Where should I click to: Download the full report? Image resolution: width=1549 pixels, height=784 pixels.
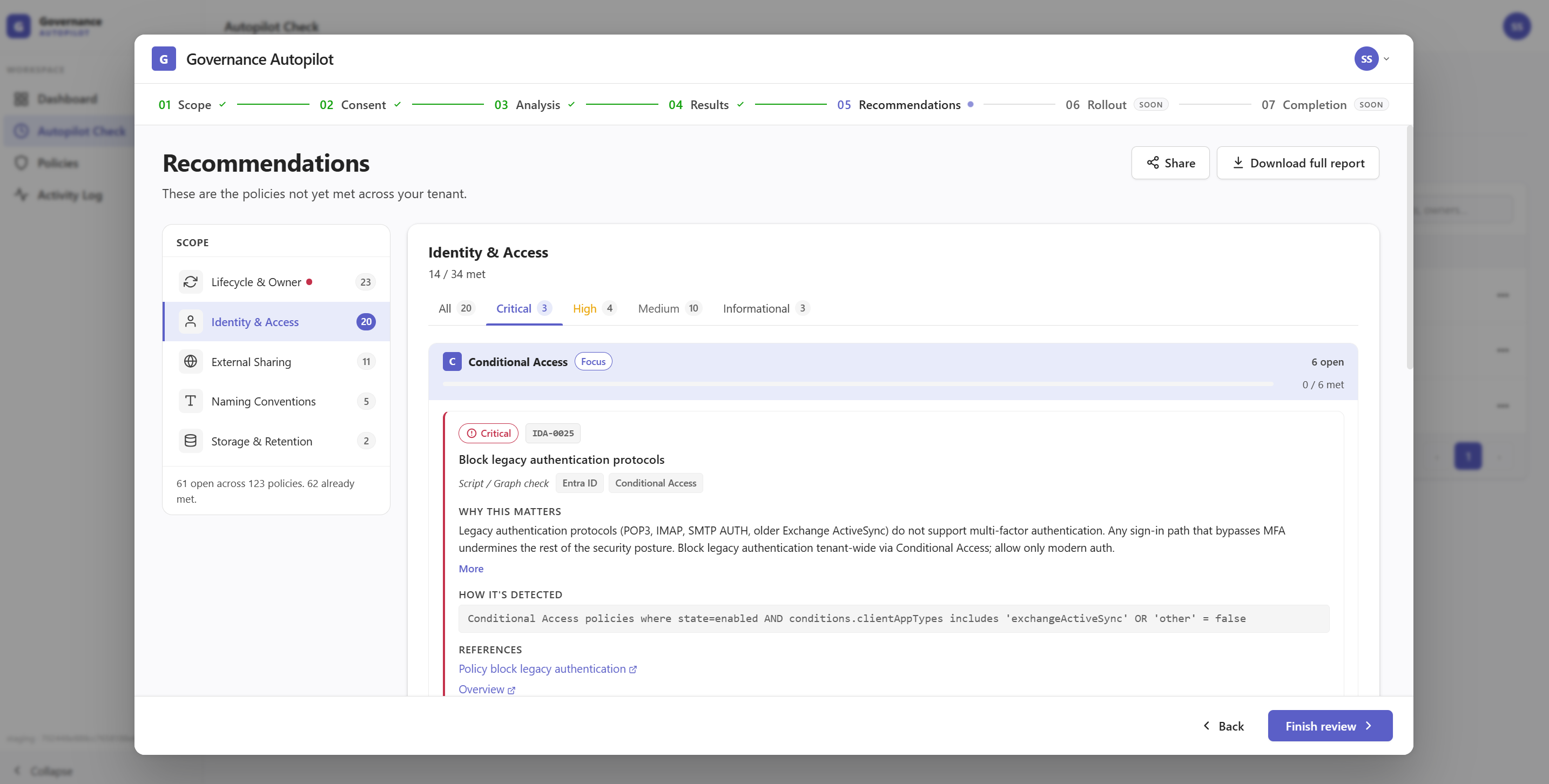[x=1298, y=163]
